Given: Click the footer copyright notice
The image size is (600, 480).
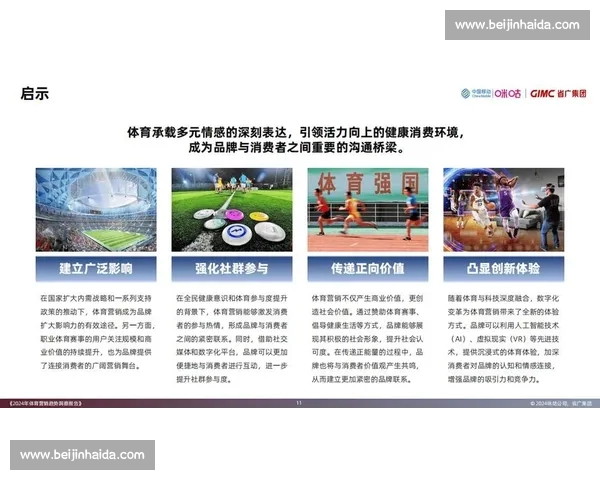Looking at the screenshot, I should (x=561, y=403).
